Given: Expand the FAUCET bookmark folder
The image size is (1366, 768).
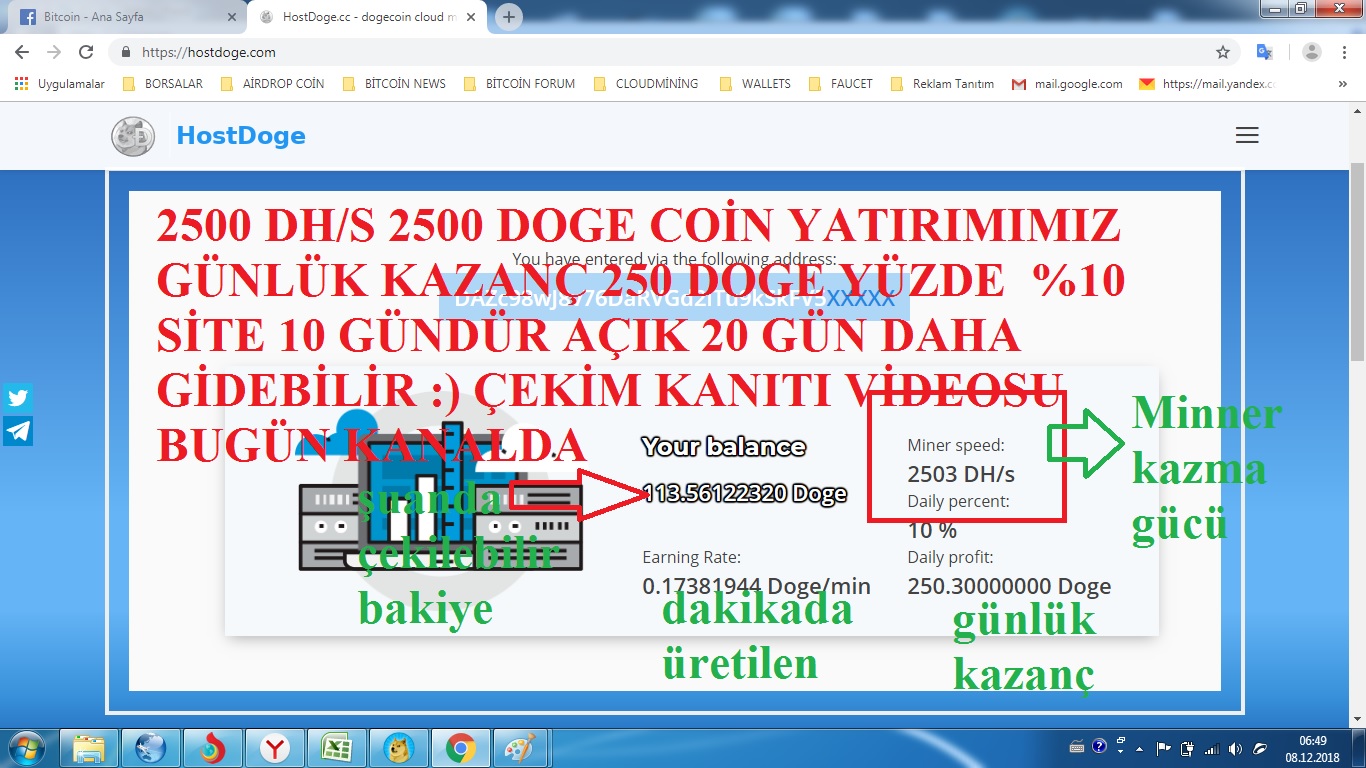Looking at the screenshot, I should [840, 84].
